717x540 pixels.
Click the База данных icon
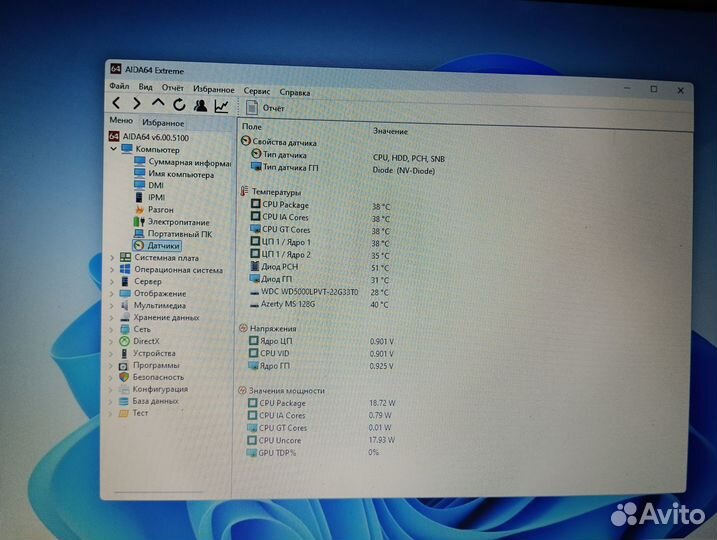tap(123, 401)
